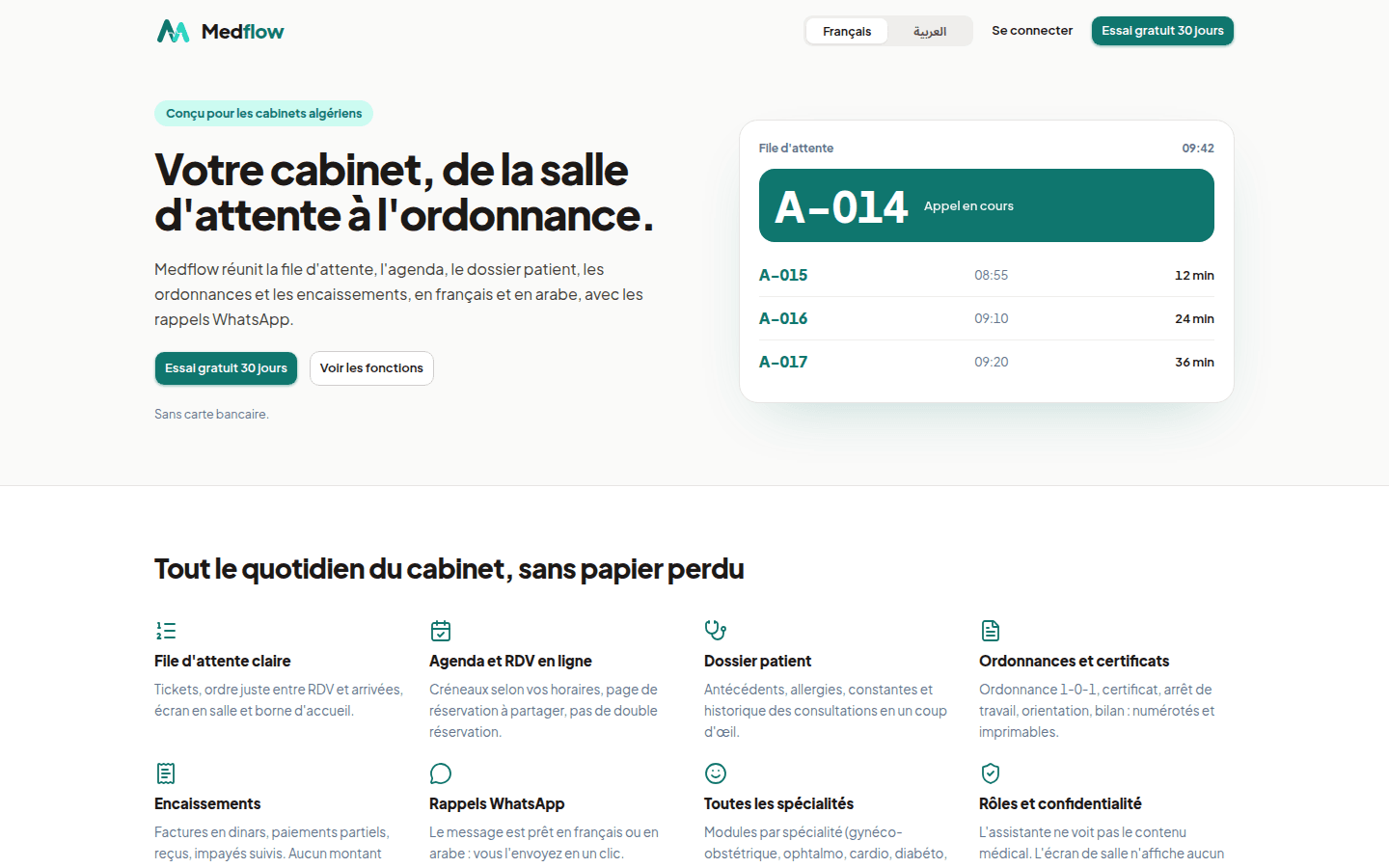Click the Medflow brand name text
The height and width of the screenshot is (868, 1389).
pos(243,32)
